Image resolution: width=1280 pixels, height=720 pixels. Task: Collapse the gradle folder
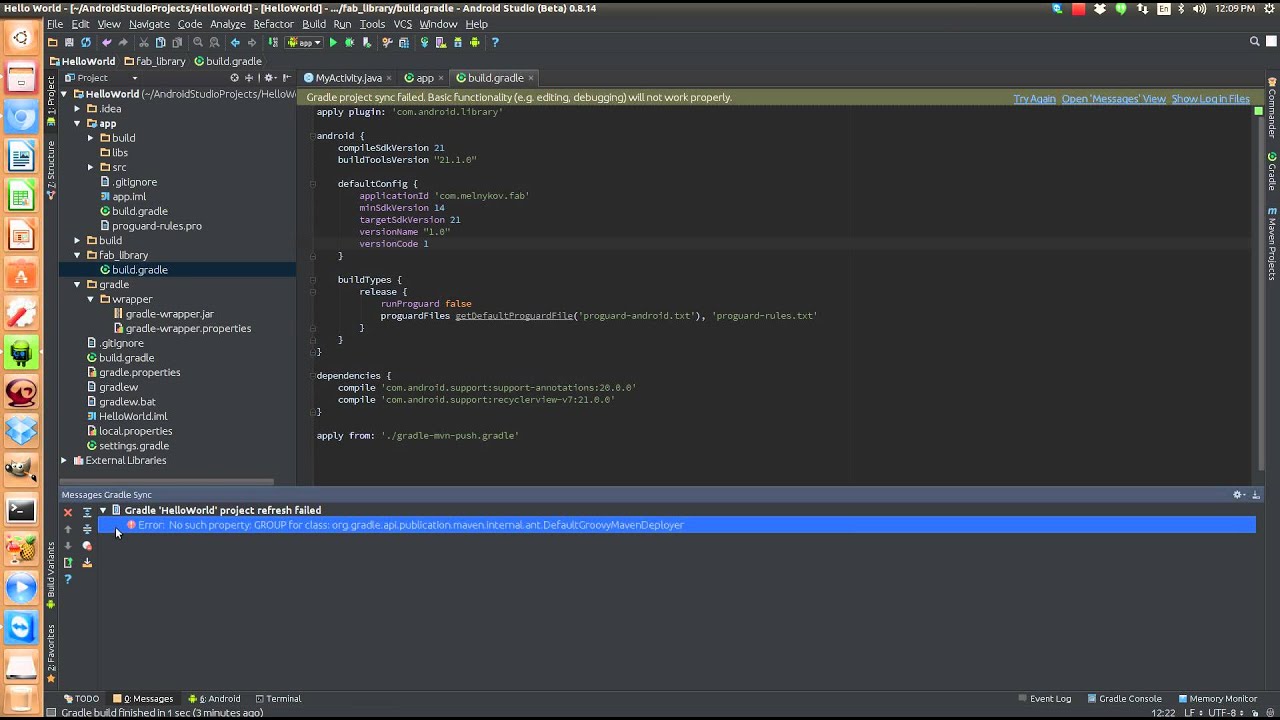click(77, 285)
